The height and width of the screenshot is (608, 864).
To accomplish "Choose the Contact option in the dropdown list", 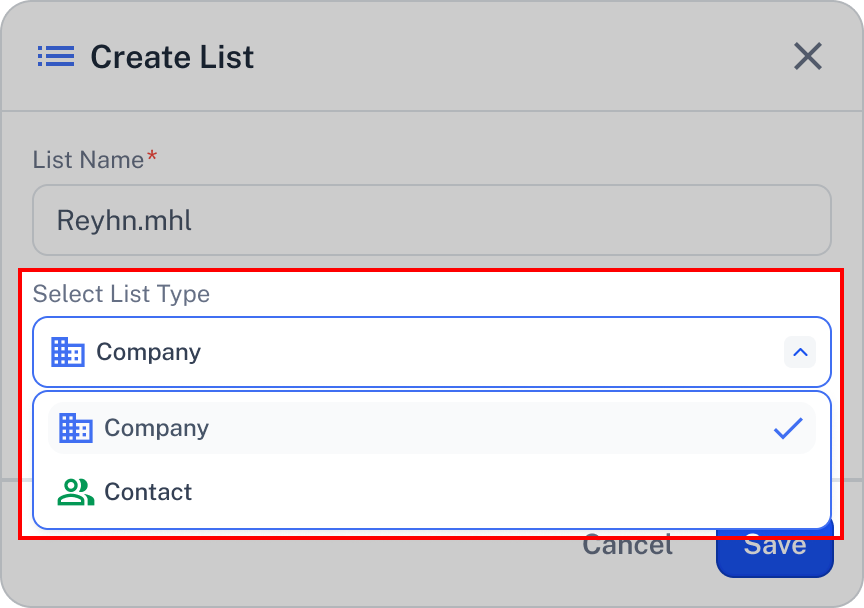I will pos(432,492).
